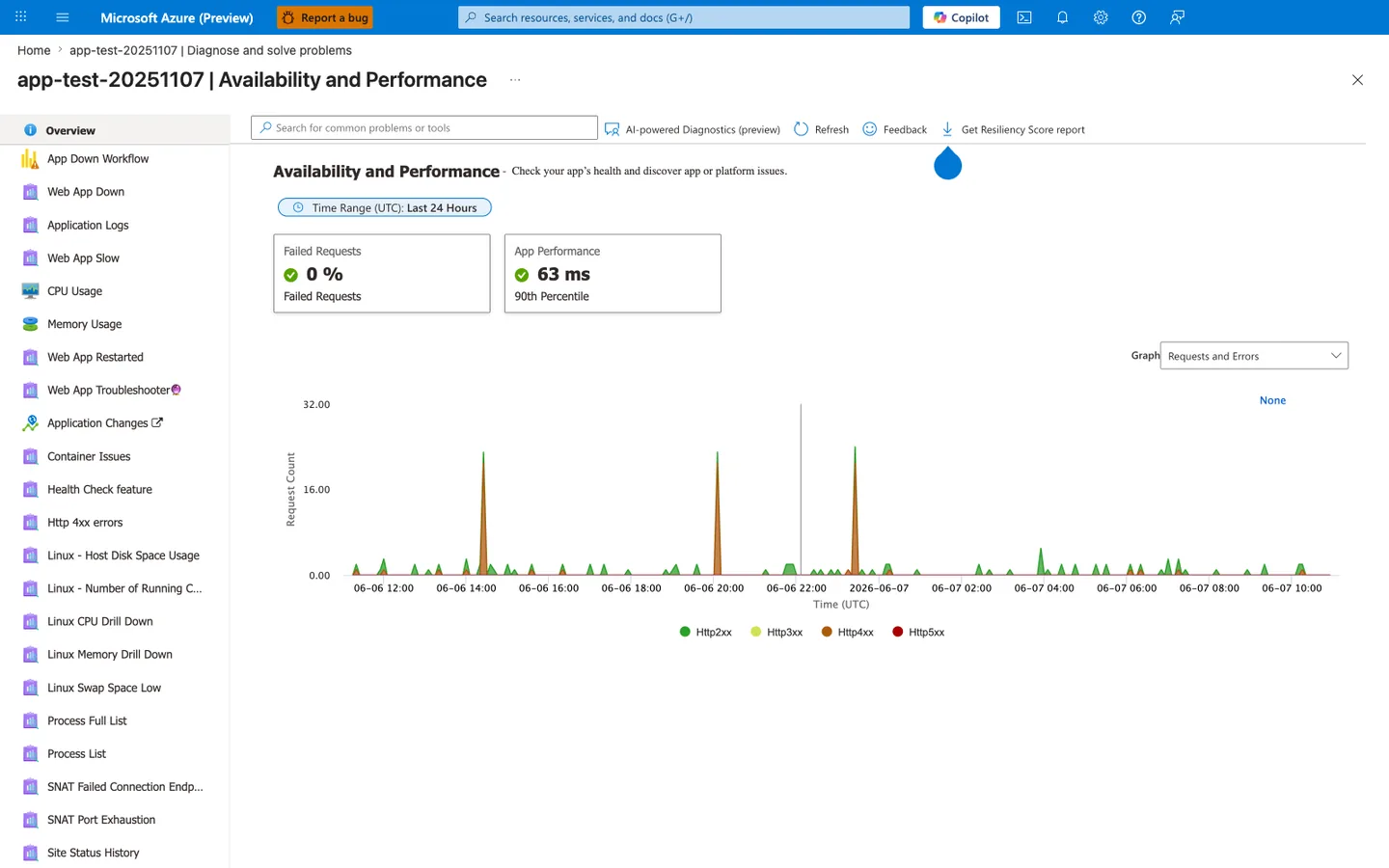Click the App Performance 63 ms card
The image size is (1389, 868).
tap(613, 273)
